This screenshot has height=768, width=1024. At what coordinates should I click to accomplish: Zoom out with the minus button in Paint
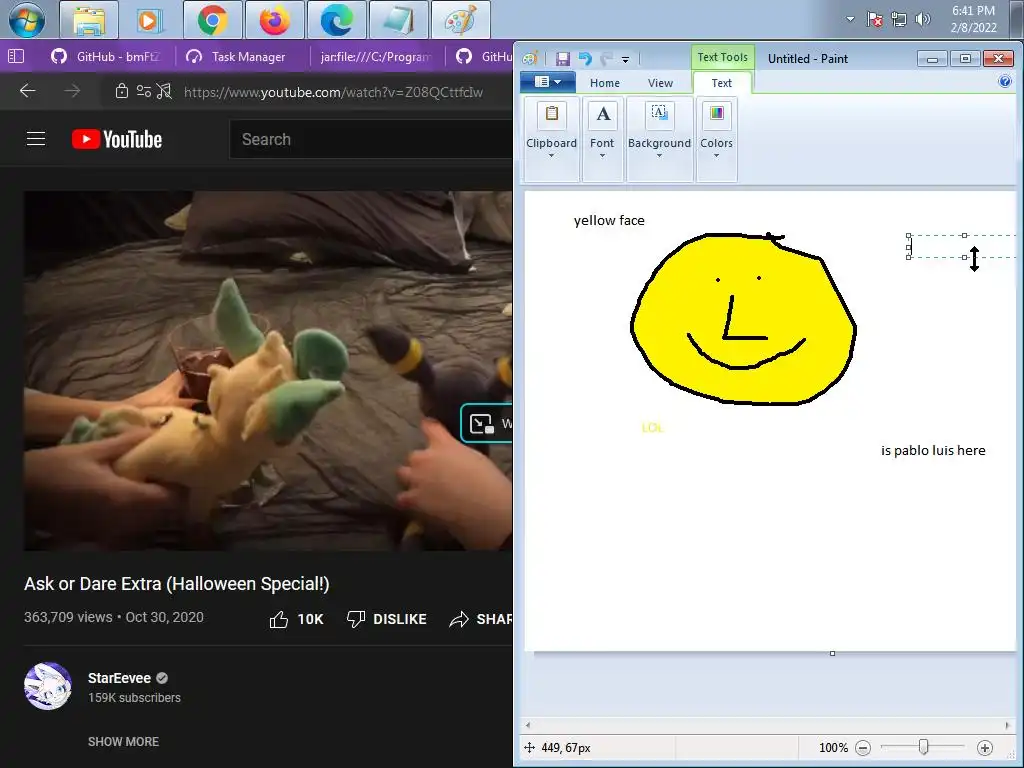(x=863, y=748)
